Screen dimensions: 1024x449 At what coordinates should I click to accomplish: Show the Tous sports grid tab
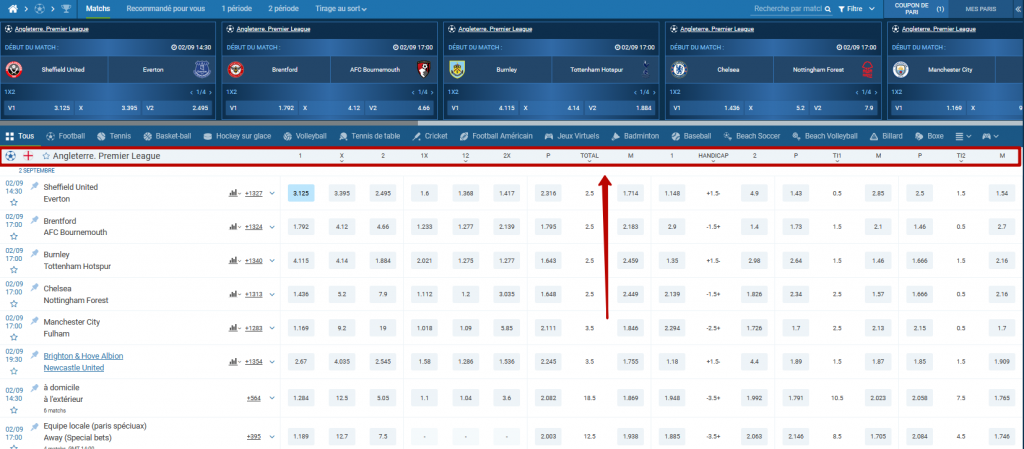pos(20,136)
